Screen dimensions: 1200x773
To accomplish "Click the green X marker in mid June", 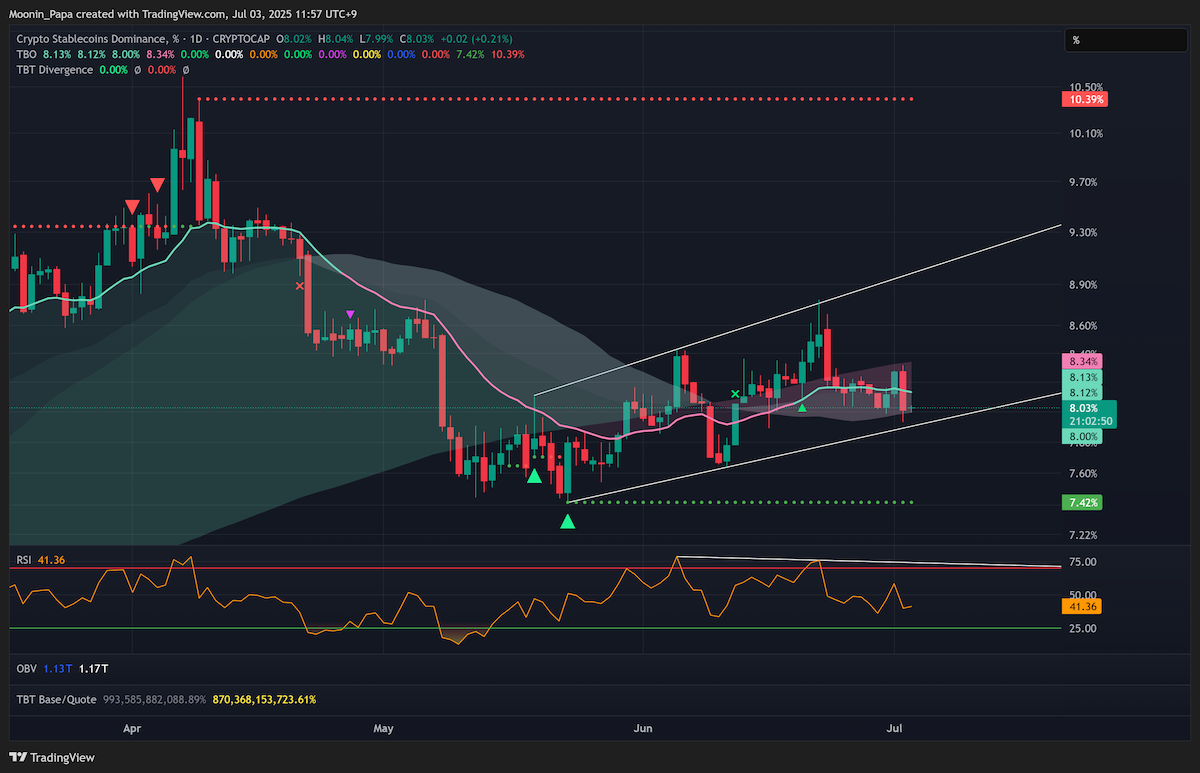I will coord(736,394).
